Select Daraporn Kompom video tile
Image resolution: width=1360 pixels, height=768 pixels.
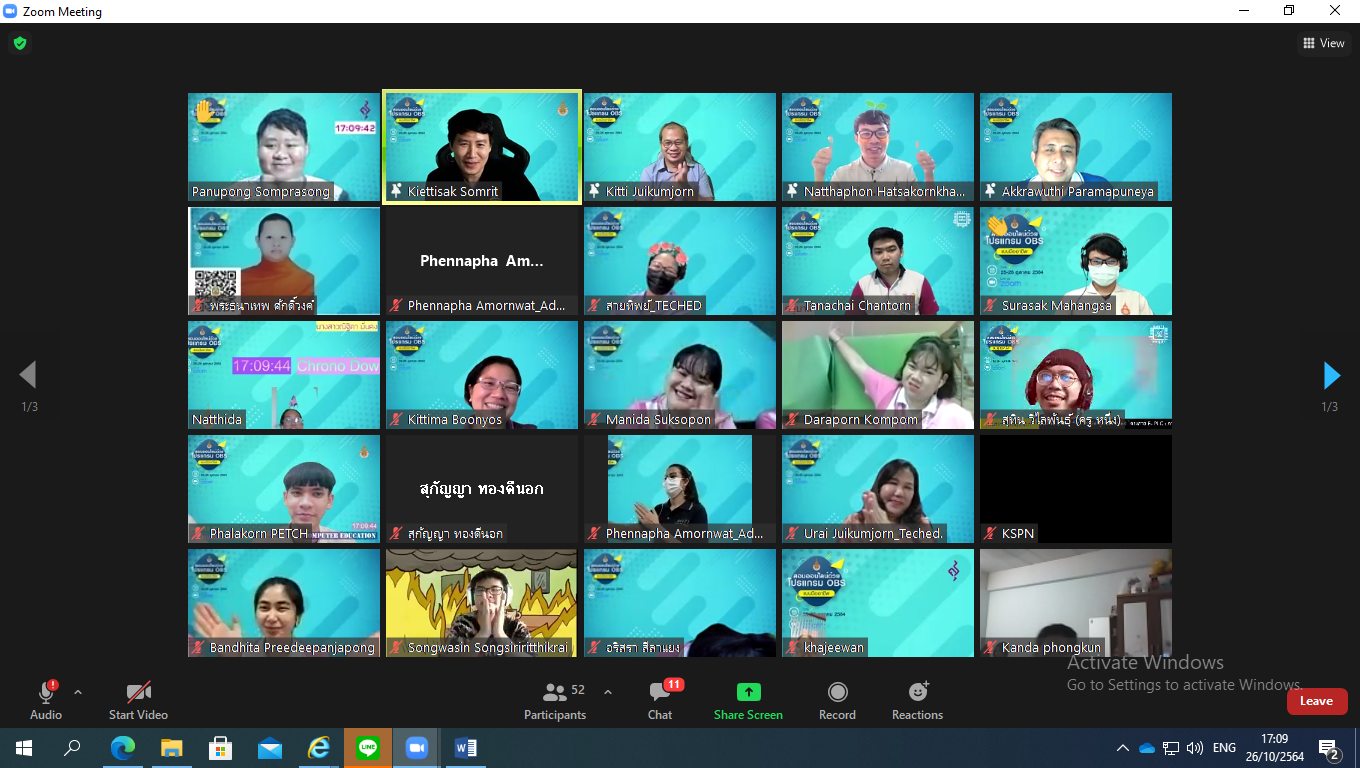[x=878, y=375]
